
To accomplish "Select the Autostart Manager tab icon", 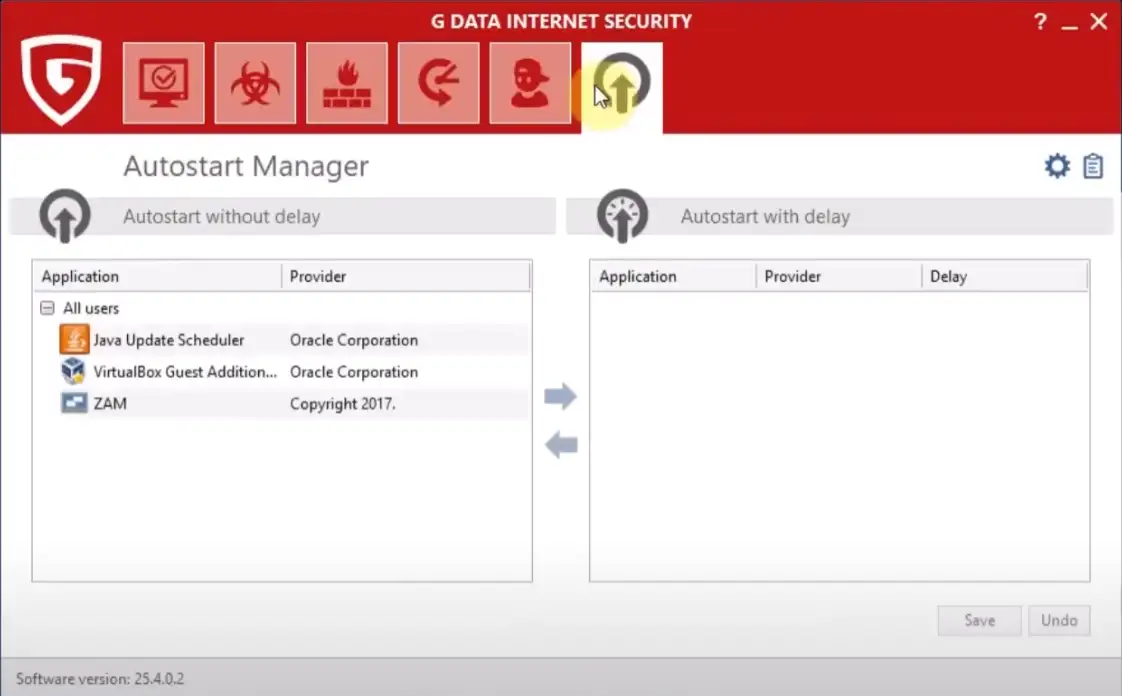I will point(621,85).
